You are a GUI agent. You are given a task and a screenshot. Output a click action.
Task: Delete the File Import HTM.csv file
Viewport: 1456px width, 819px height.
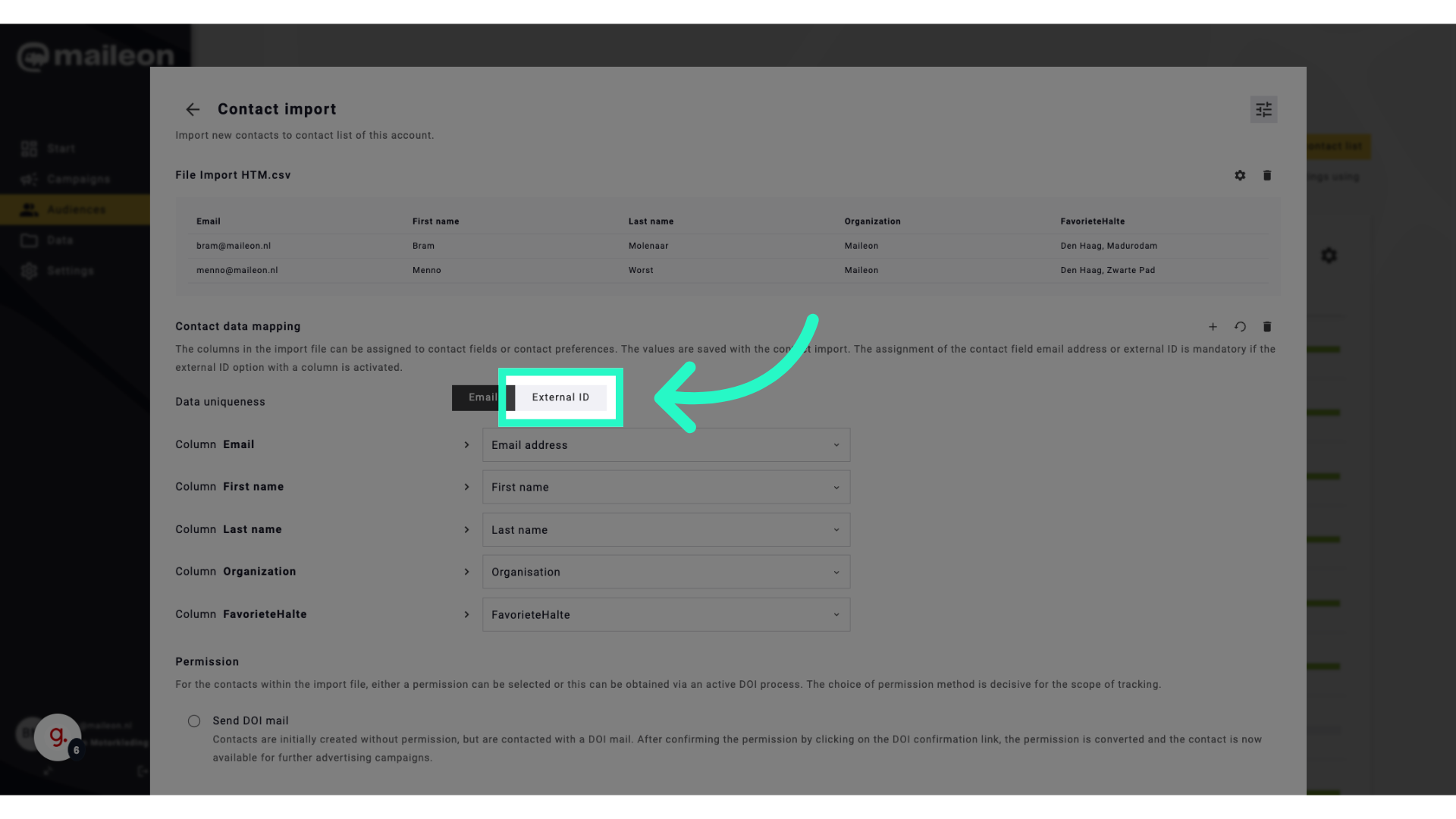tap(1267, 175)
